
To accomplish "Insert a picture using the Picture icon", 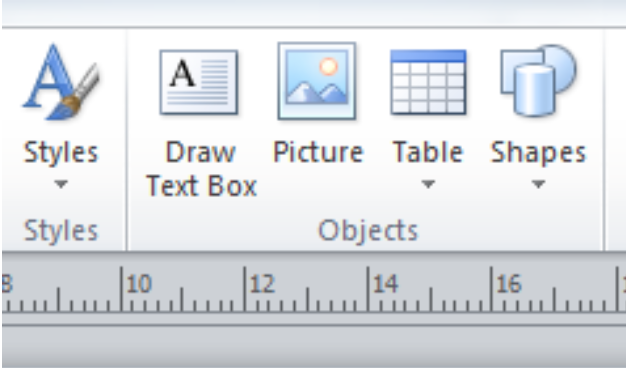I will pyautogui.click(x=317, y=81).
